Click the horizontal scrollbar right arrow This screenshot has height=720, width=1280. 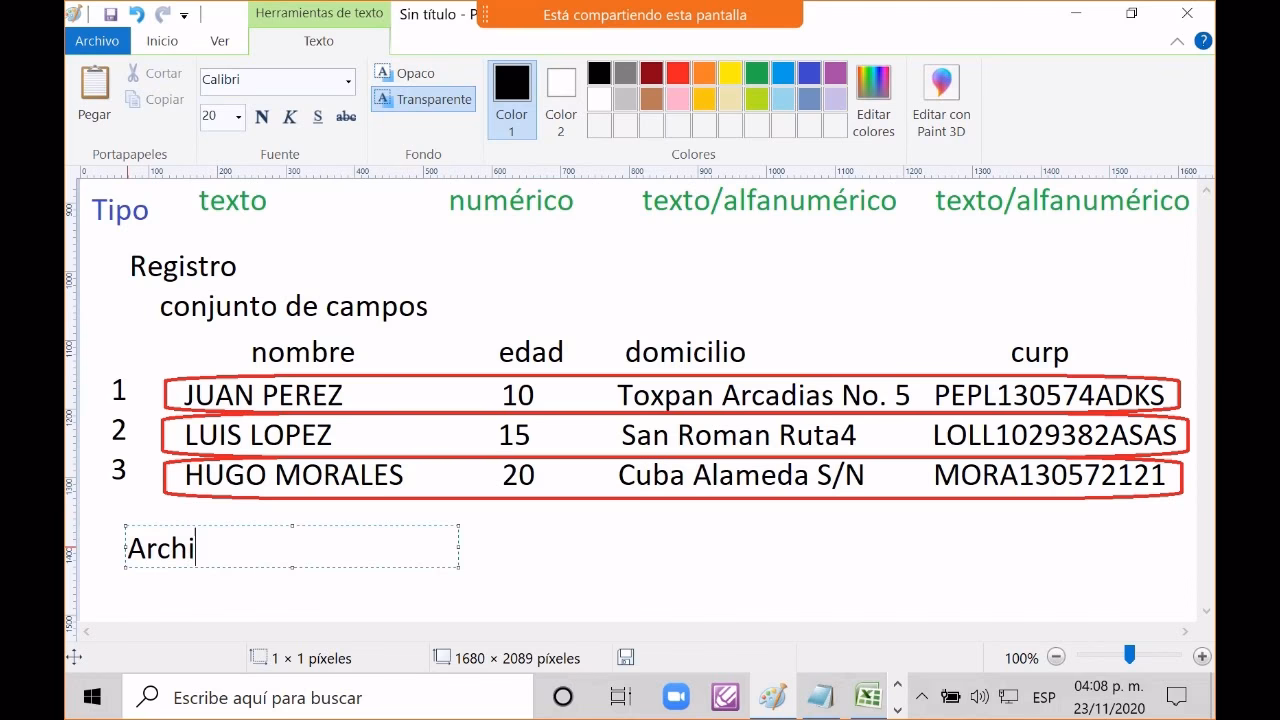click(x=1186, y=631)
